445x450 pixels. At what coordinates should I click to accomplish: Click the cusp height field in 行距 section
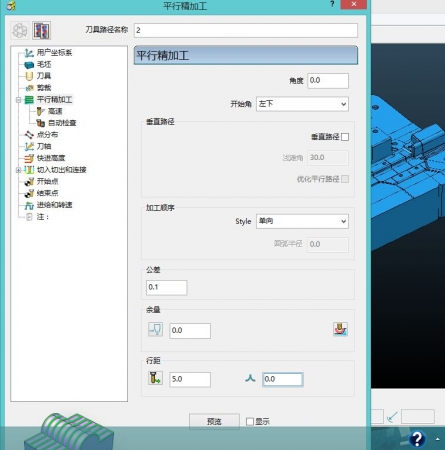click(283, 379)
